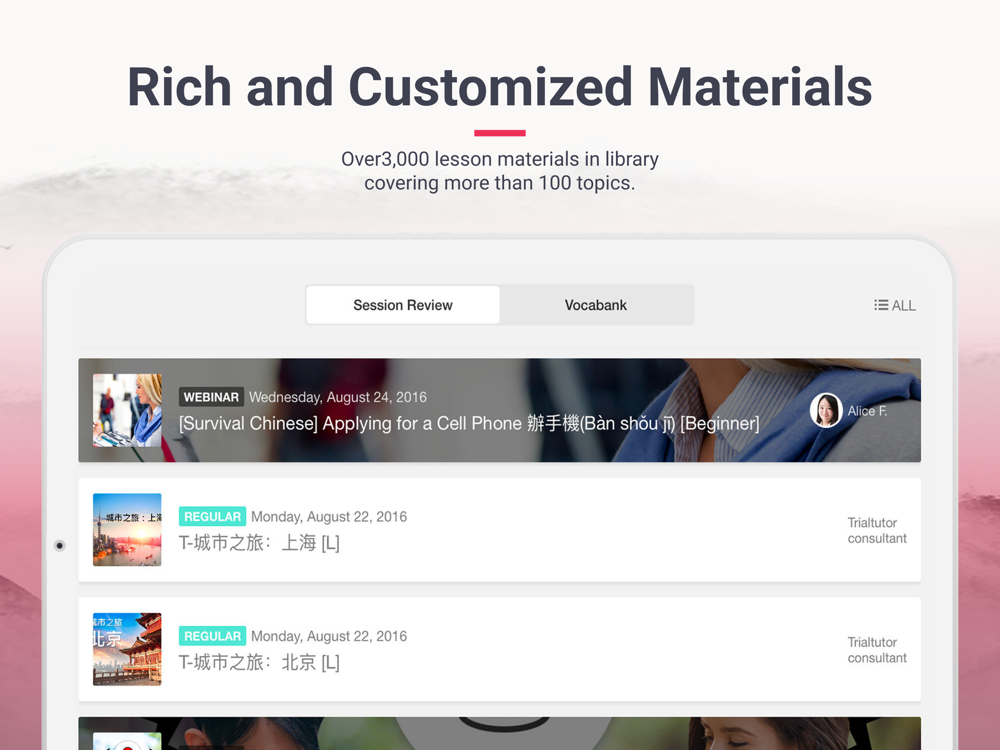The height and width of the screenshot is (750, 1000).
Task: Click Trialtutor consultant on 上海 lesson row
Action: coord(877,530)
